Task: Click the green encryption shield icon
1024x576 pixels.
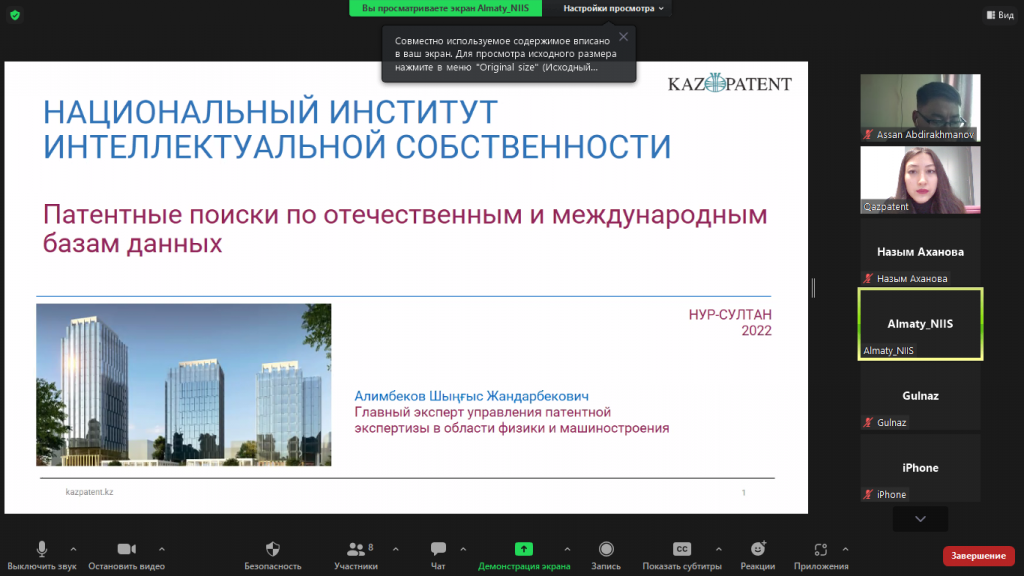Action: point(15,15)
